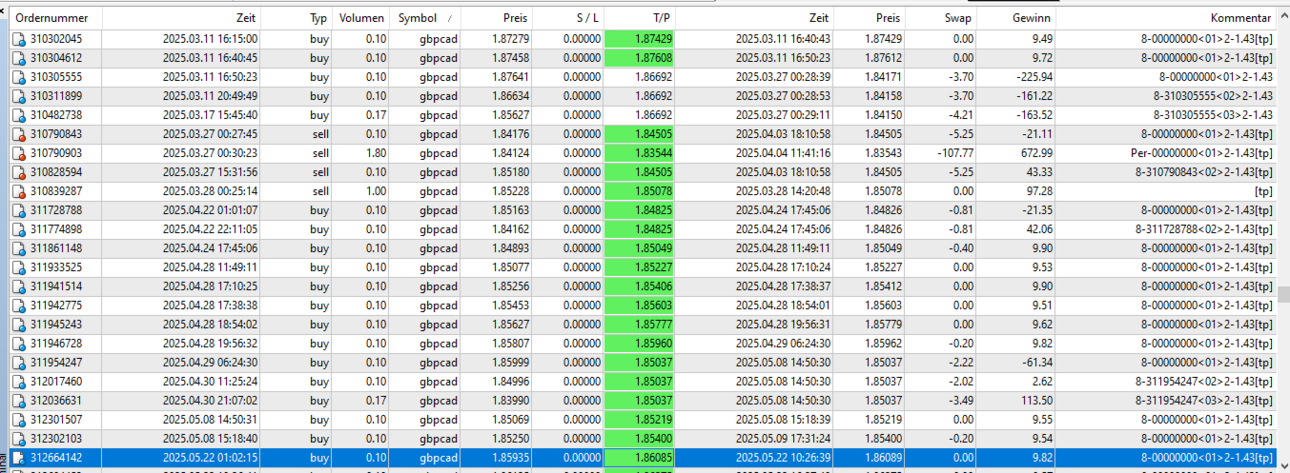Click the Swap value -4.21
The width and height of the screenshot is (1290, 473).
point(960,115)
